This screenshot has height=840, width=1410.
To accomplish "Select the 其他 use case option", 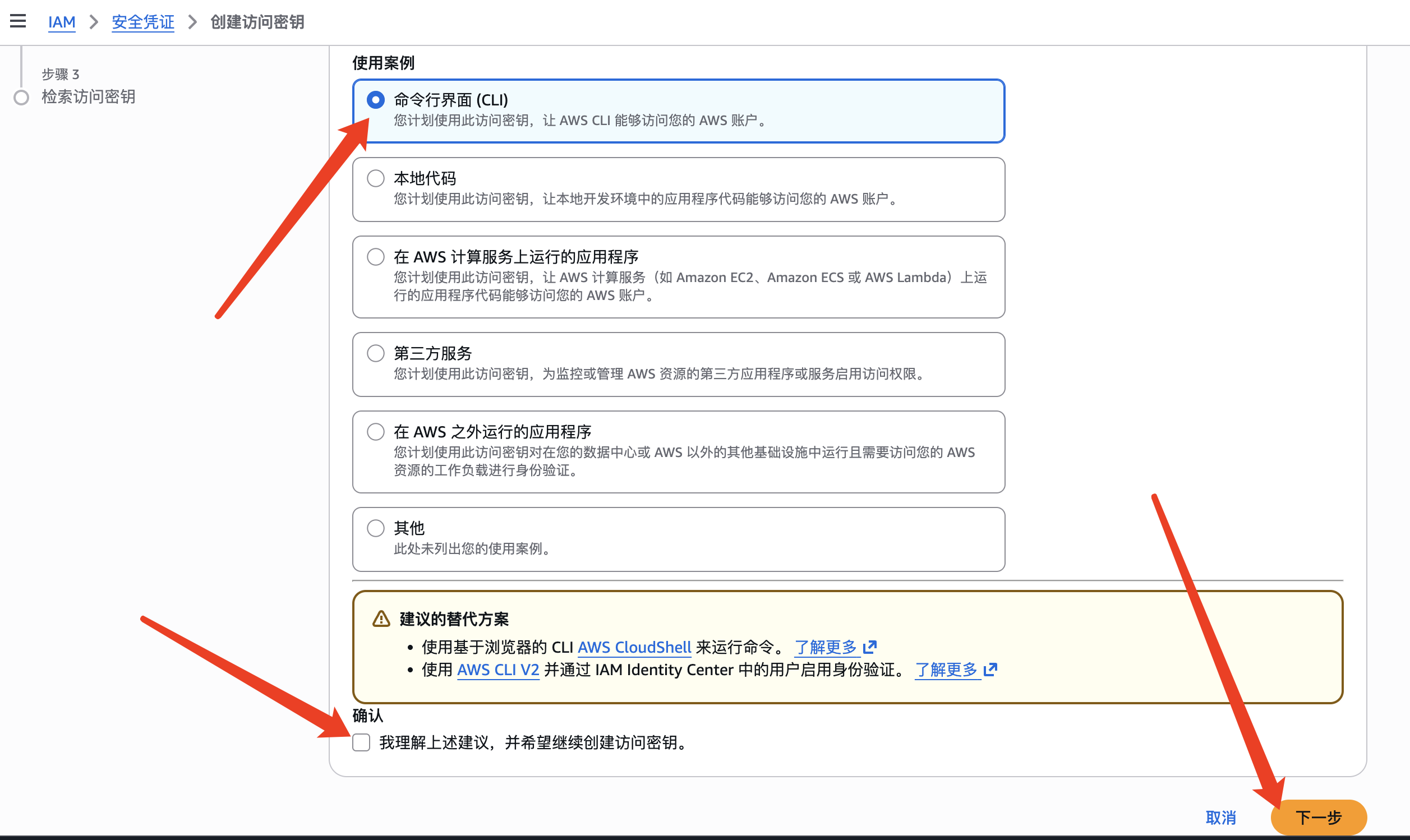I will click(375, 528).
